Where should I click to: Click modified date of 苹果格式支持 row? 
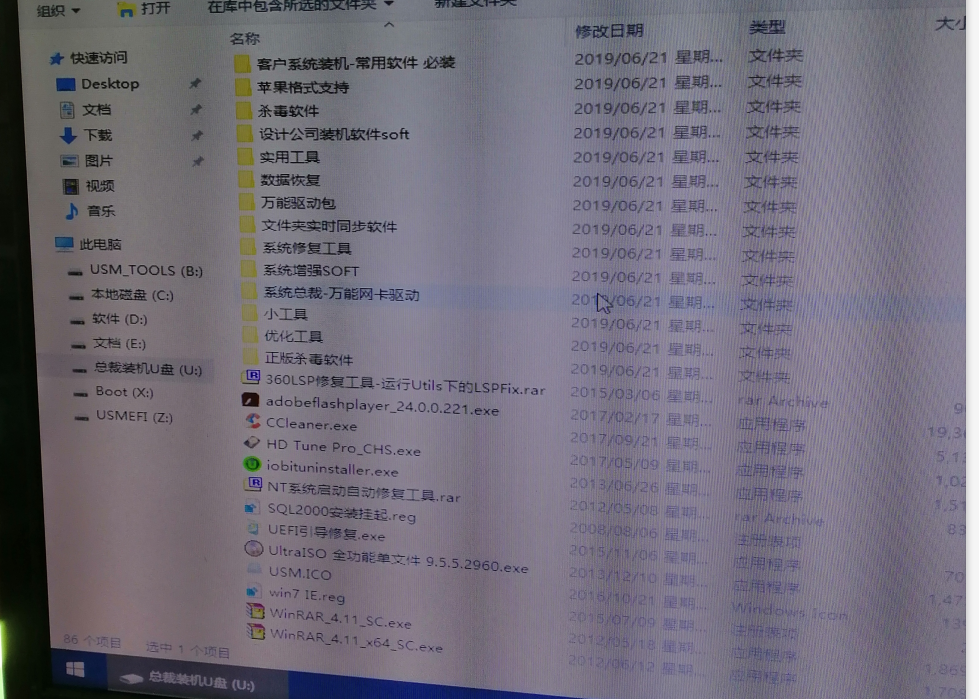pyautogui.click(x=647, y=83)
